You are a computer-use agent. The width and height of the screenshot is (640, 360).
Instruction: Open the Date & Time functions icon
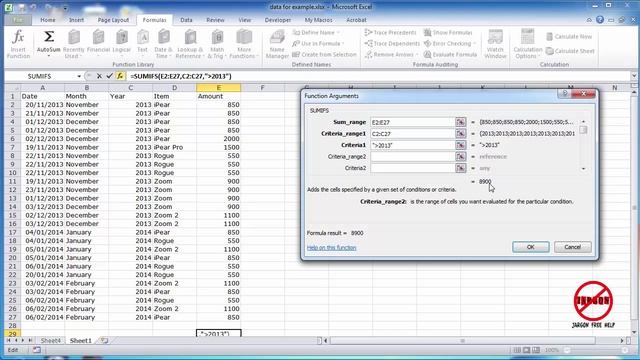[163, 44]
